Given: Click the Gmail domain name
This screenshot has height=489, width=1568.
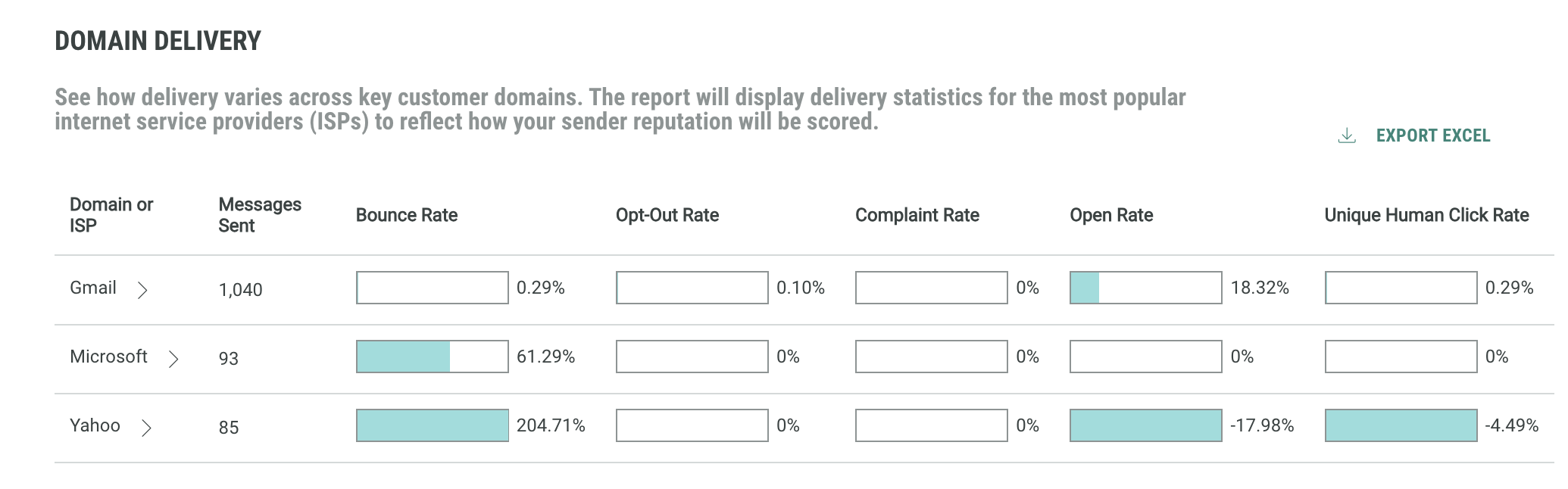Looking at the screenshot, I should coord(93,288).
